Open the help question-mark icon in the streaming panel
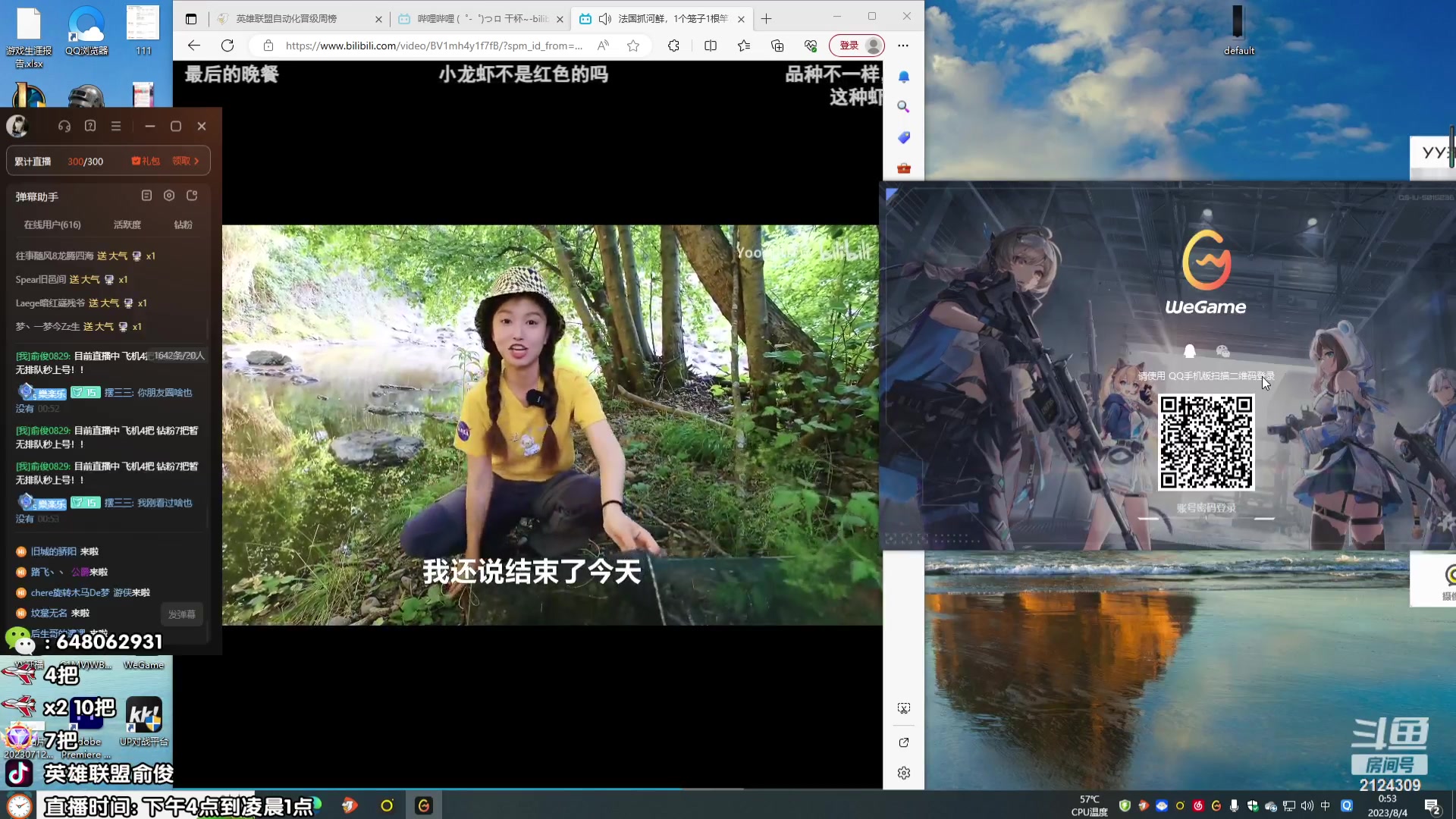 click(x=90, y=126)
